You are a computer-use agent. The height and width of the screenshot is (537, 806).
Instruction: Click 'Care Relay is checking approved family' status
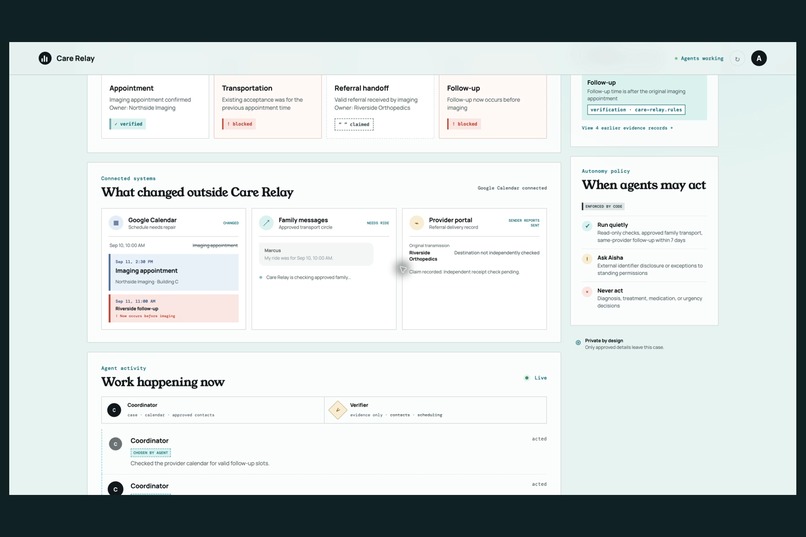[x=308, y=277]
